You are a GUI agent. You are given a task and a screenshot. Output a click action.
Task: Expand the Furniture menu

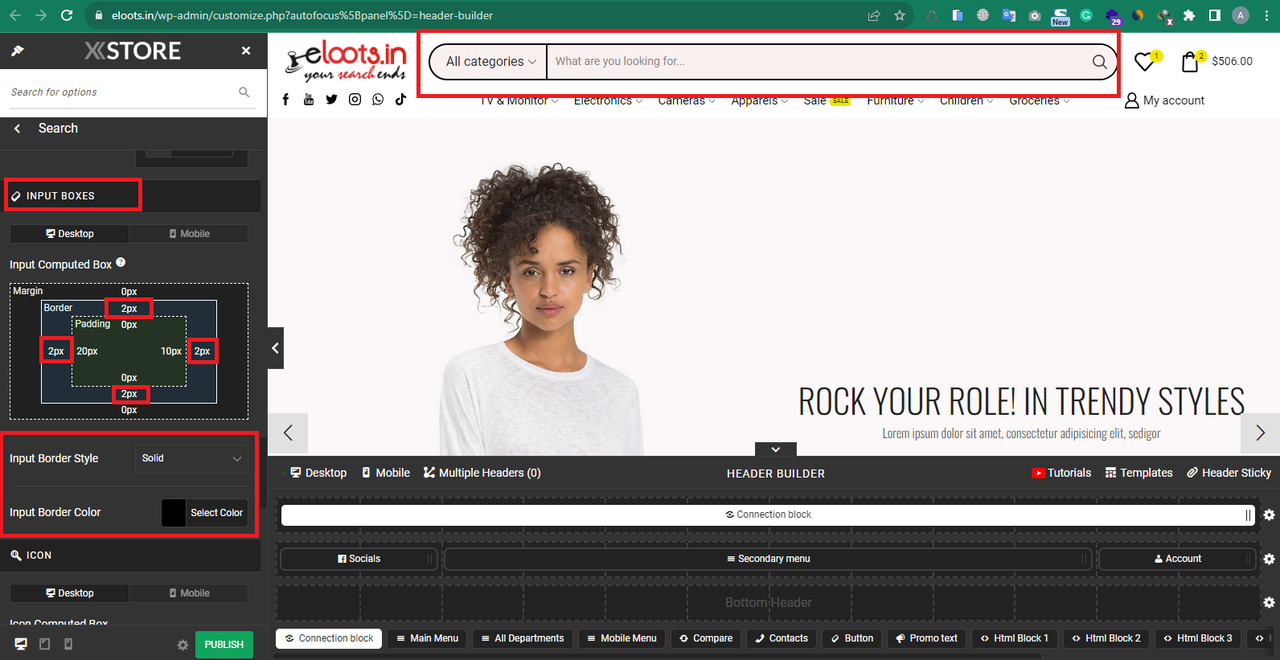(x=895, y=100)
